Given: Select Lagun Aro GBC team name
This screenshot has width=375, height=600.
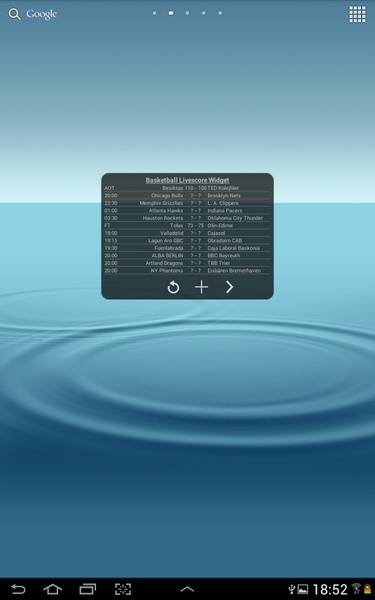Looking at the screenshot, I should pos(166,241).
